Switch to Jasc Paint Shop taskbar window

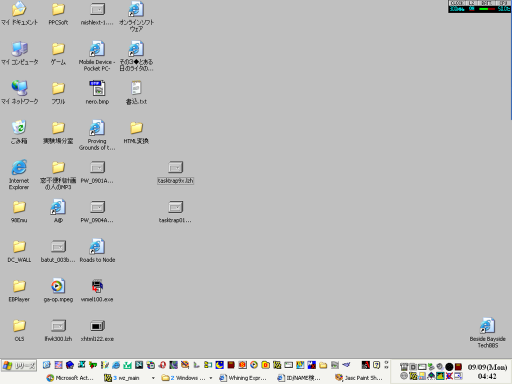click(x=359, y=378)
